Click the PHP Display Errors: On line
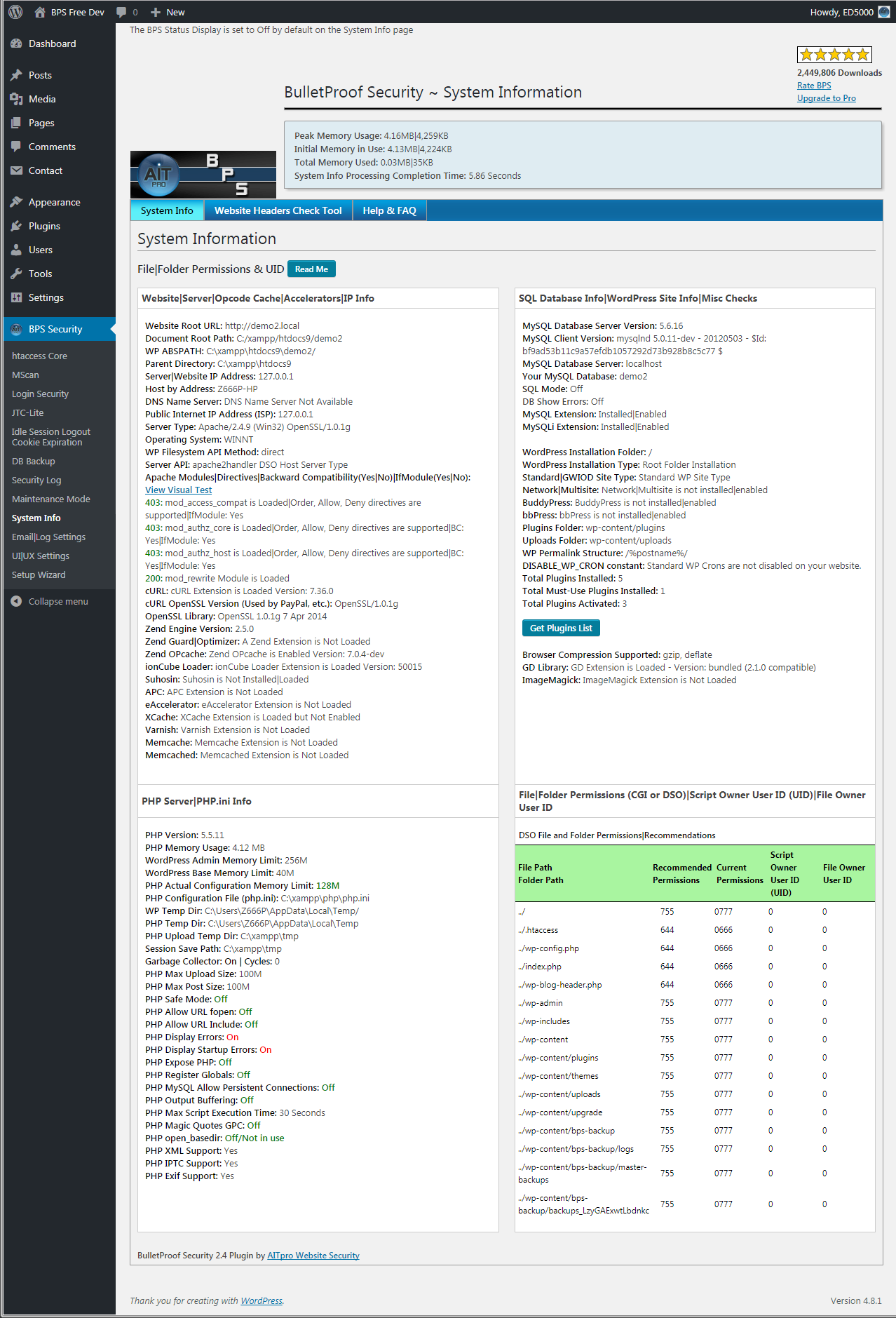This screenshot has height=1318, width=896. click(191, 1037)
